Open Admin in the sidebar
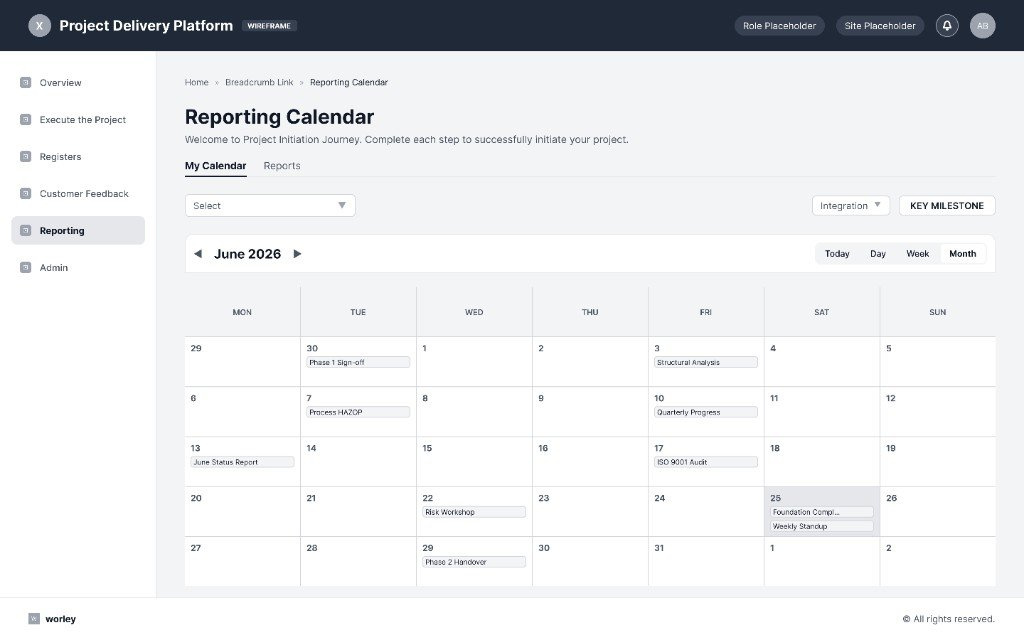1024x640 pixels. click(x=78, y=267)
